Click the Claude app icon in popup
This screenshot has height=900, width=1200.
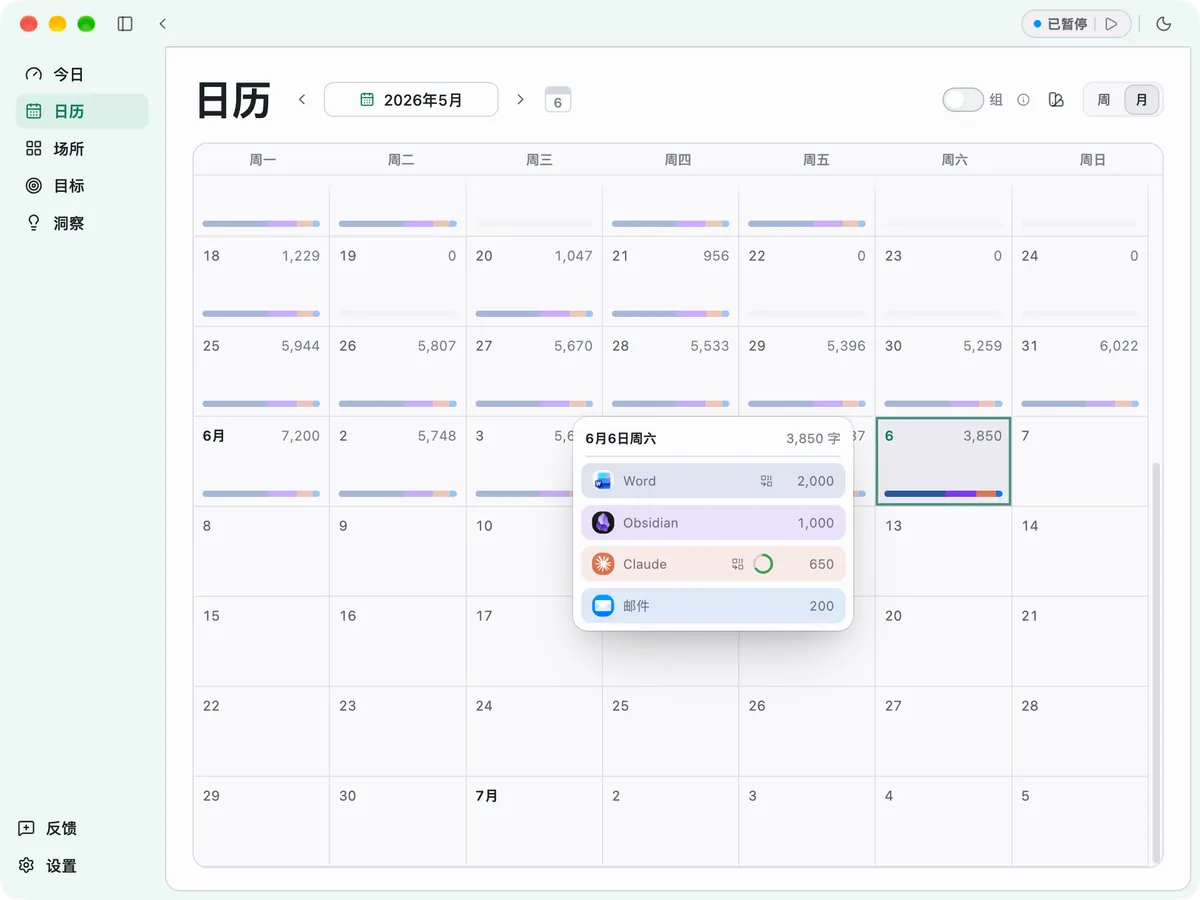[603, 564]
